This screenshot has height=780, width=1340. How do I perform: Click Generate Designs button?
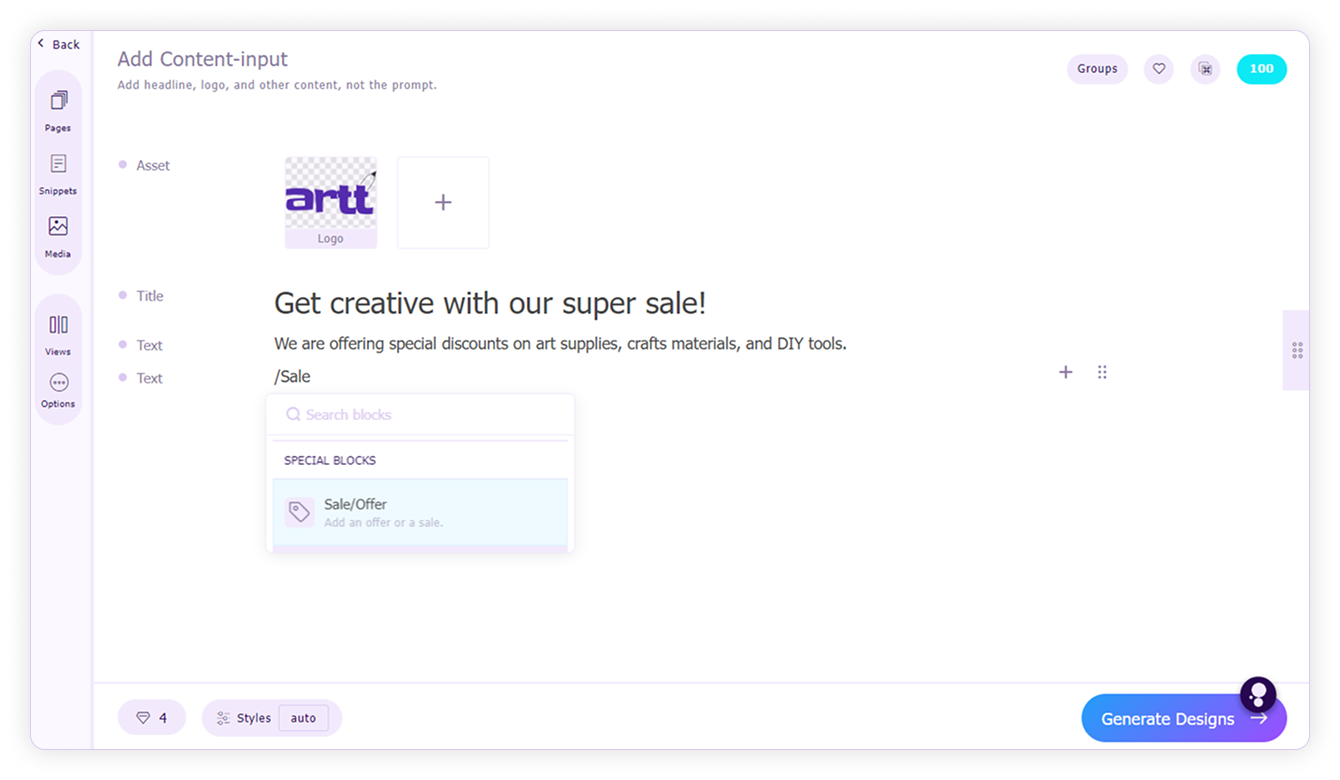click(x=1184, y=718)
